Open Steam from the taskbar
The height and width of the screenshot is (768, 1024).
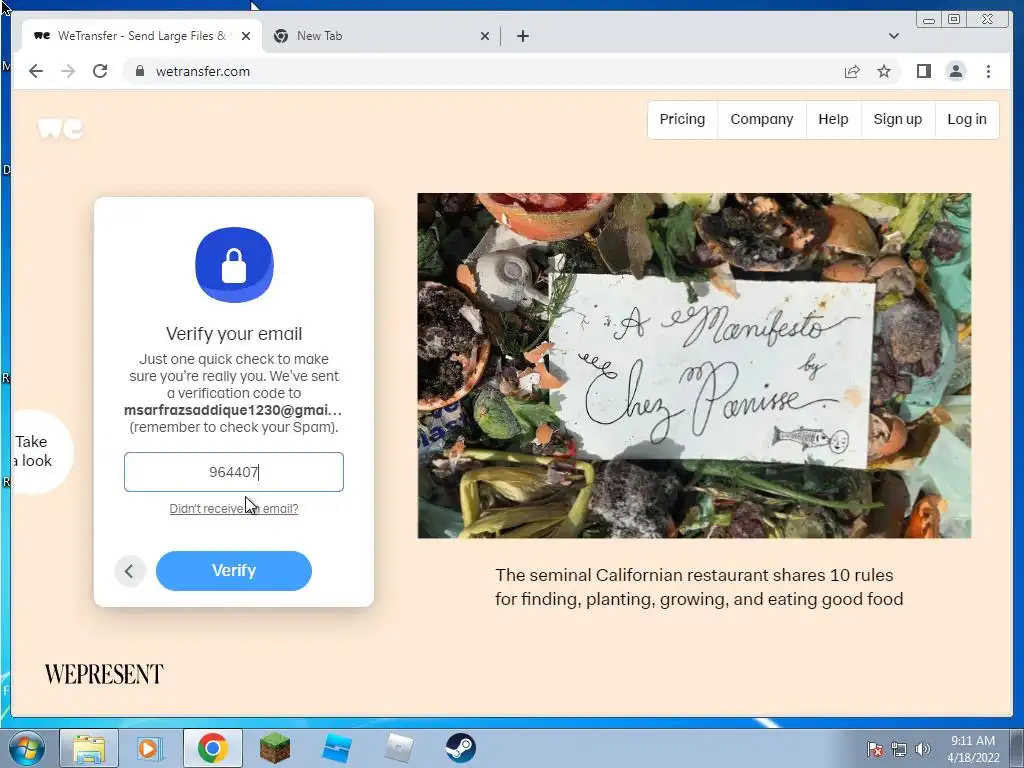point(460,748)
